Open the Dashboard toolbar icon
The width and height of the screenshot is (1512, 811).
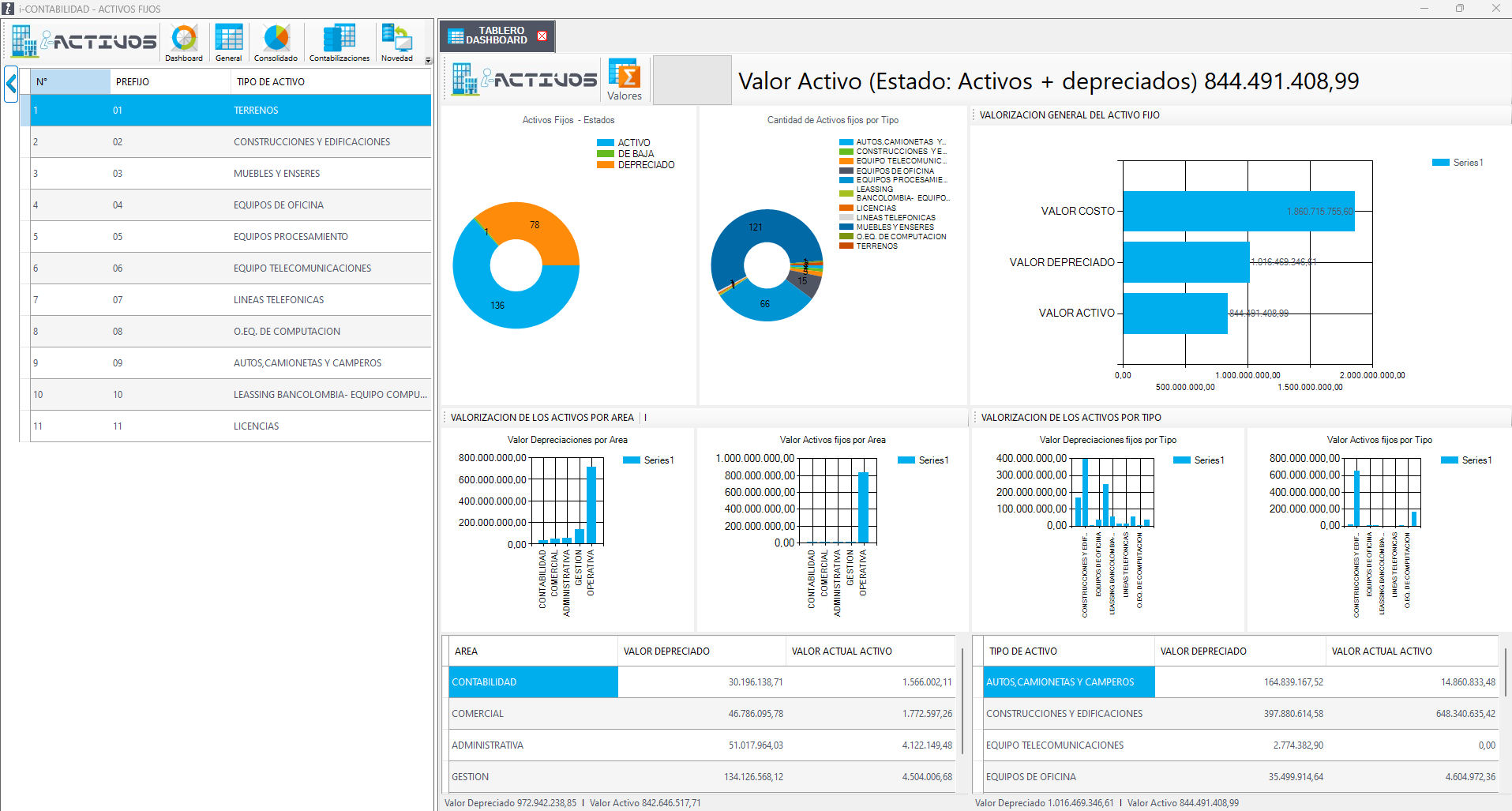pos(184,42)
